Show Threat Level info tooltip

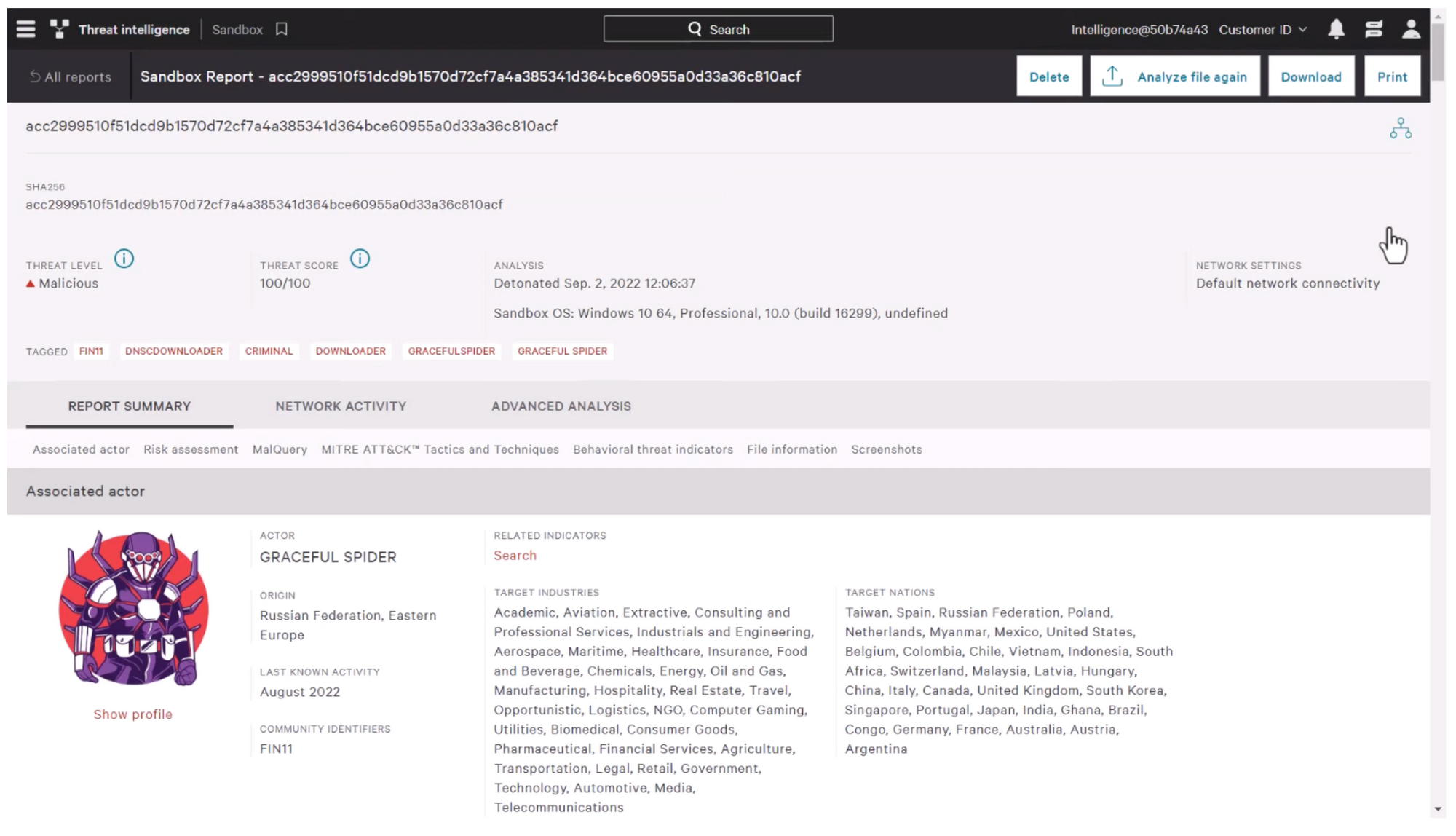124,259
